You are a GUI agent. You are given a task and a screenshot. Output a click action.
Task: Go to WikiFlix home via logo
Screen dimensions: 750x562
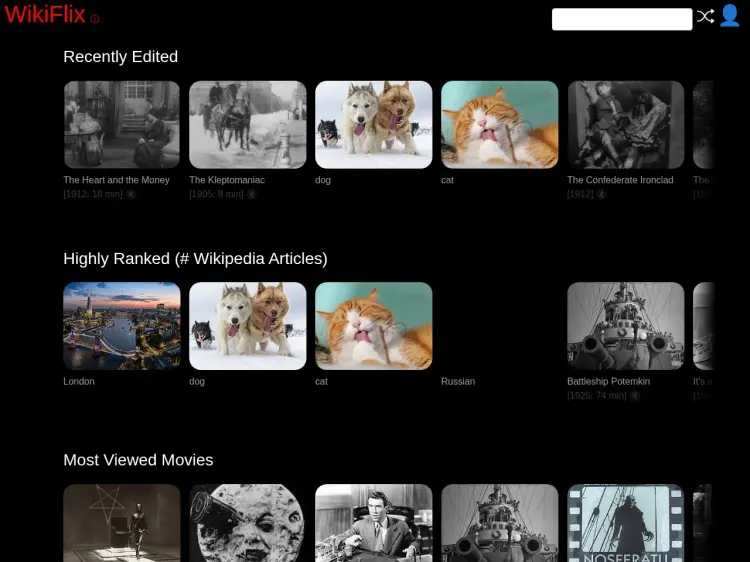click(x=45, y=14)
